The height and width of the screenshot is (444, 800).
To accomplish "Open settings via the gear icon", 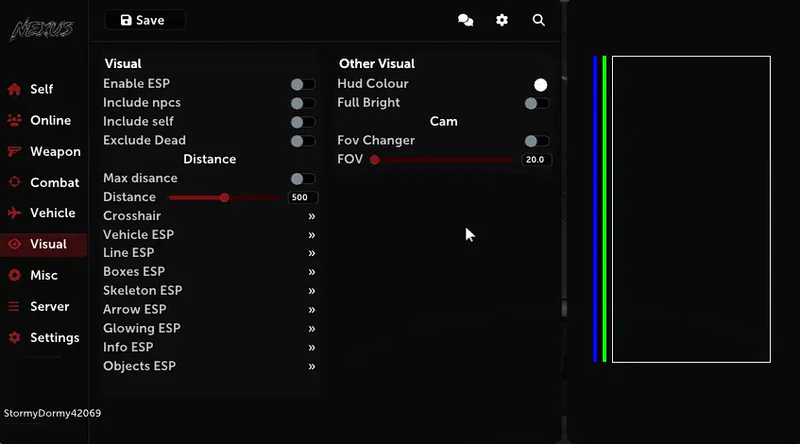I will tap(502, 20).
